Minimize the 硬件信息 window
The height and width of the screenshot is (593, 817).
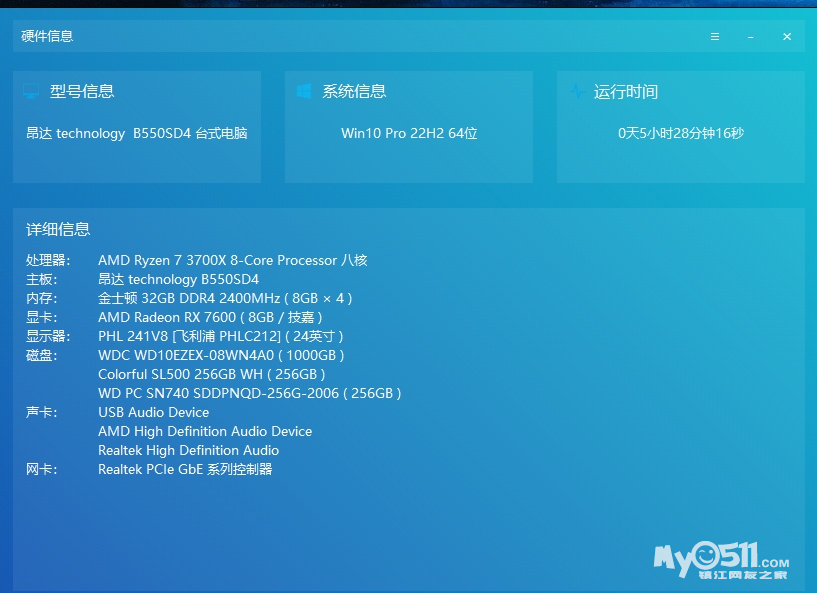point(751,37)
